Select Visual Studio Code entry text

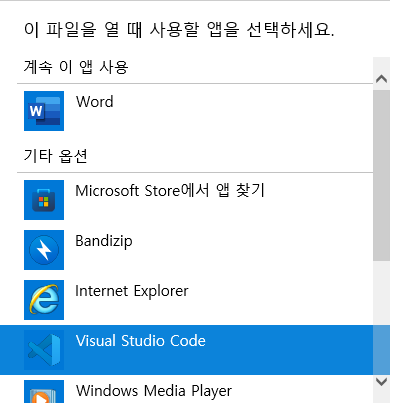coord(141,341)
